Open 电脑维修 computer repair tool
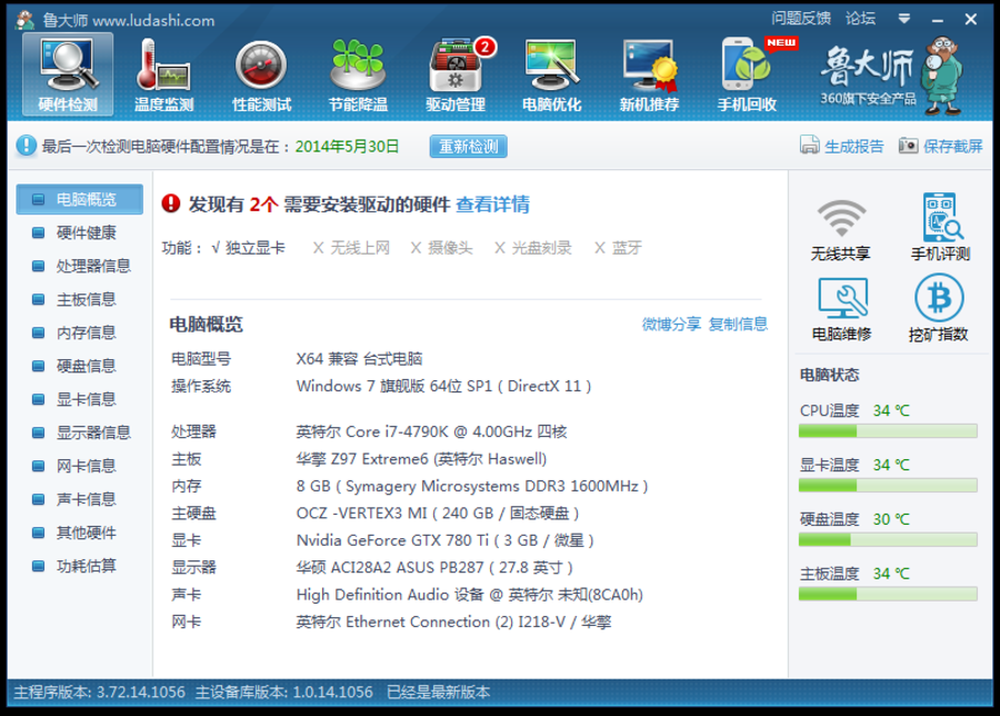 tap(842, 309)
